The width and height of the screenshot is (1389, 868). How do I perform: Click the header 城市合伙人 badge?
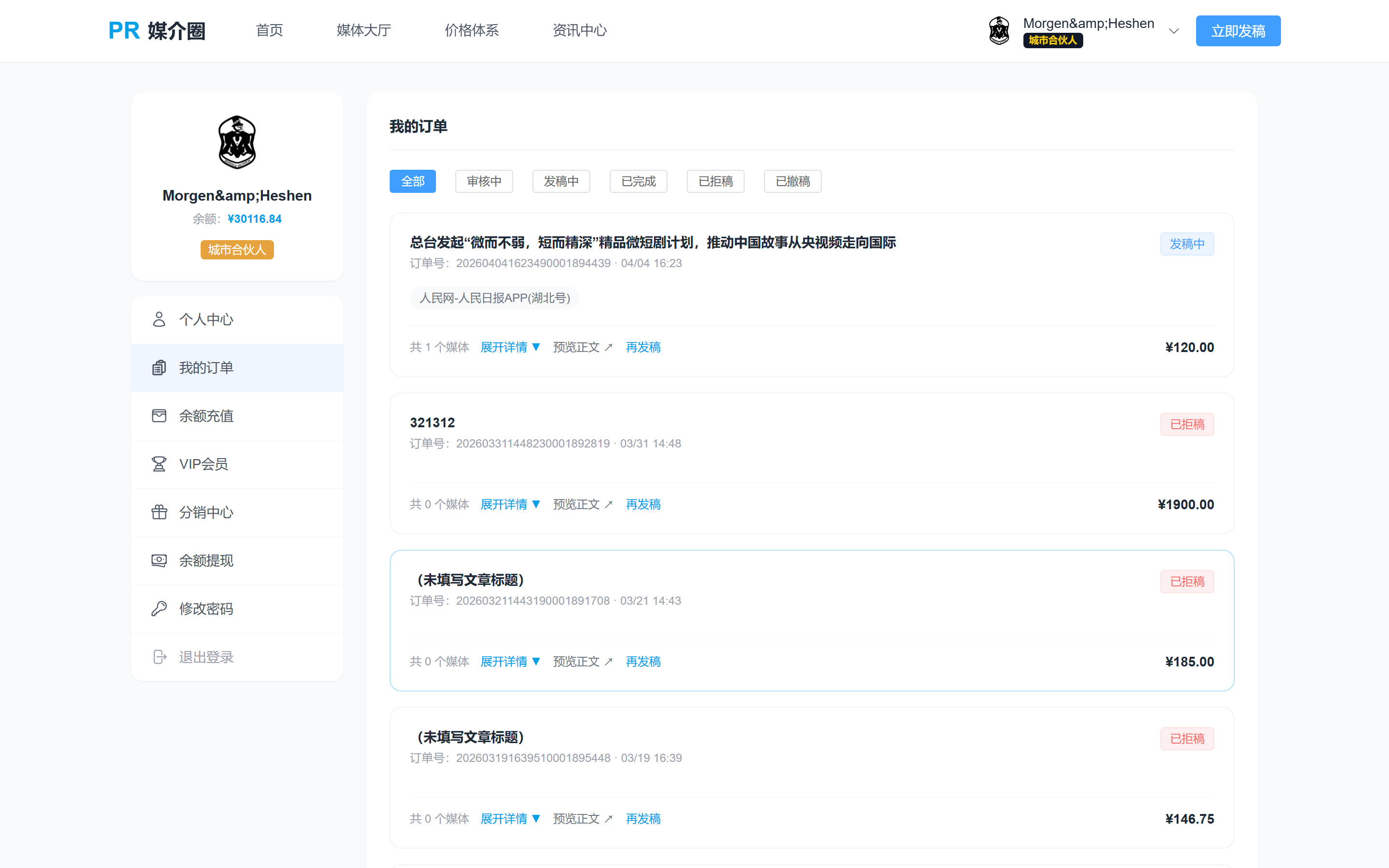[x=1053, y=40]
